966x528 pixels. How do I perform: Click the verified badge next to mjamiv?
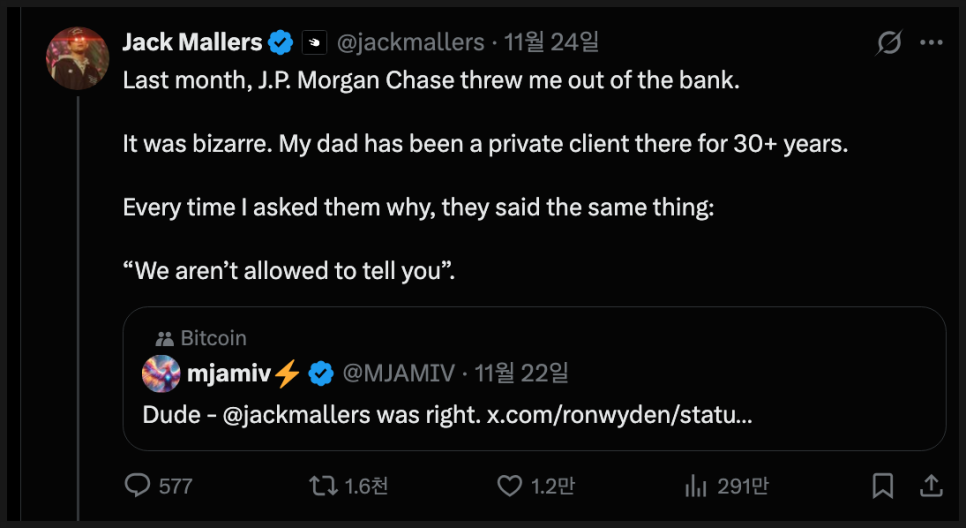320,374
